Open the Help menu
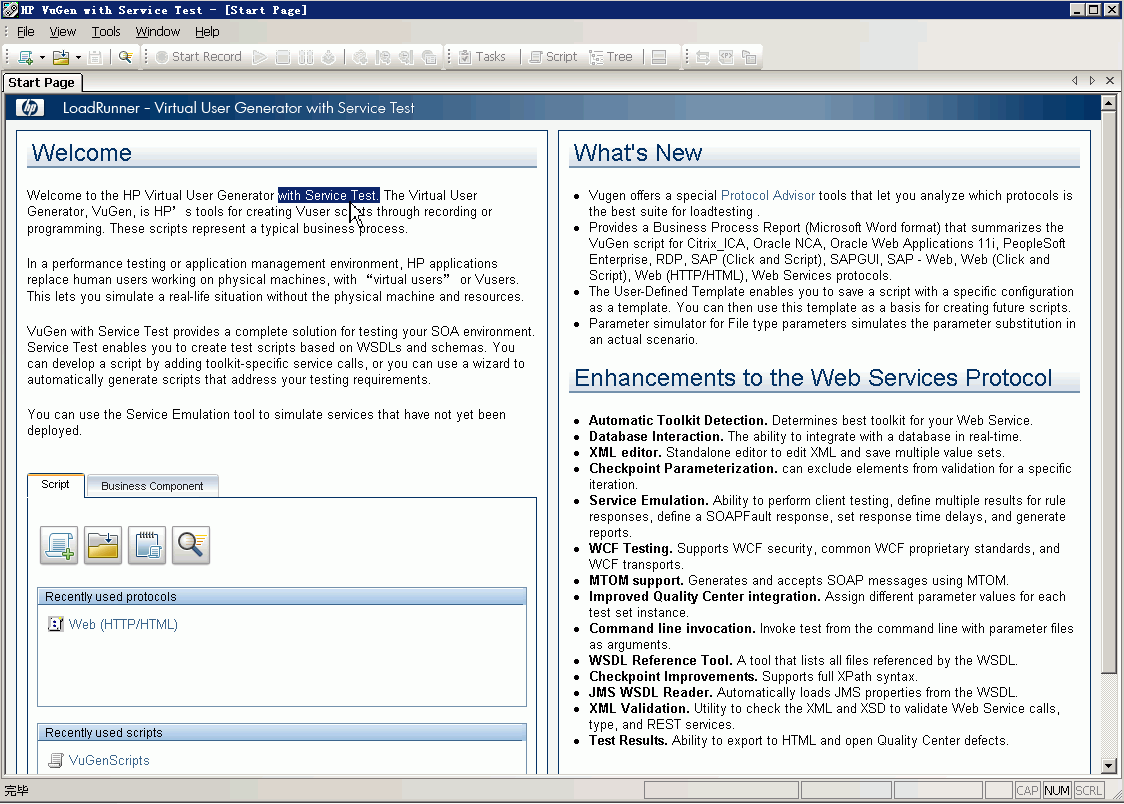 pyautogui.click(x=207, y=32)
